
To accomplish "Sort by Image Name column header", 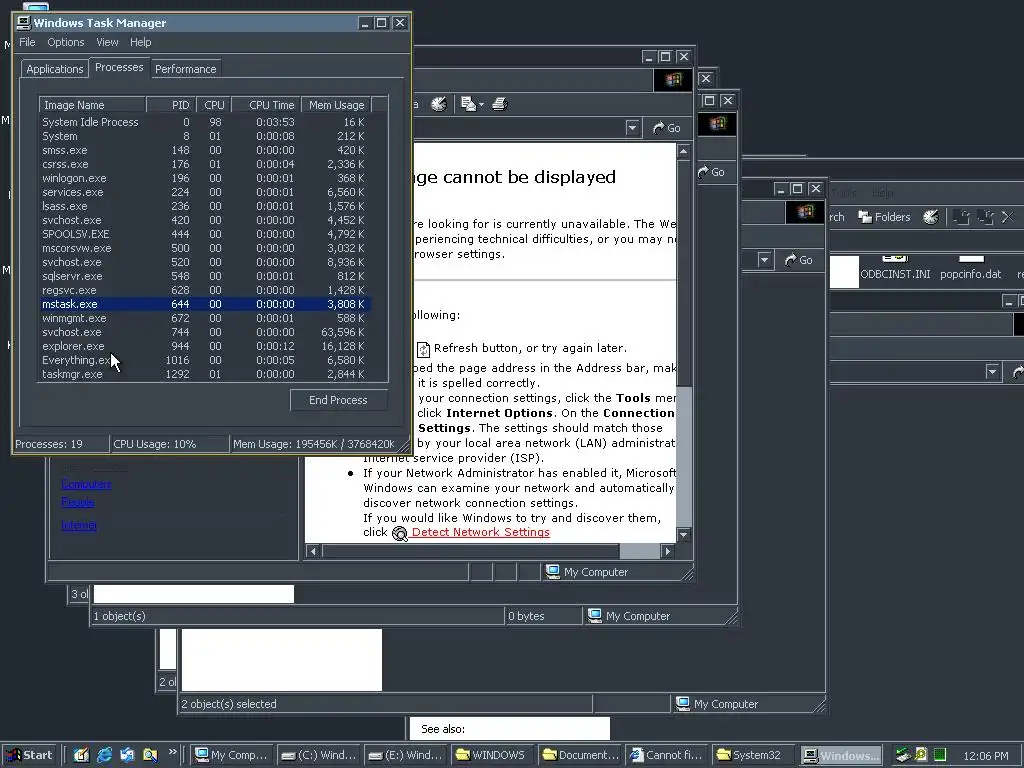I will tap(92, 104).
